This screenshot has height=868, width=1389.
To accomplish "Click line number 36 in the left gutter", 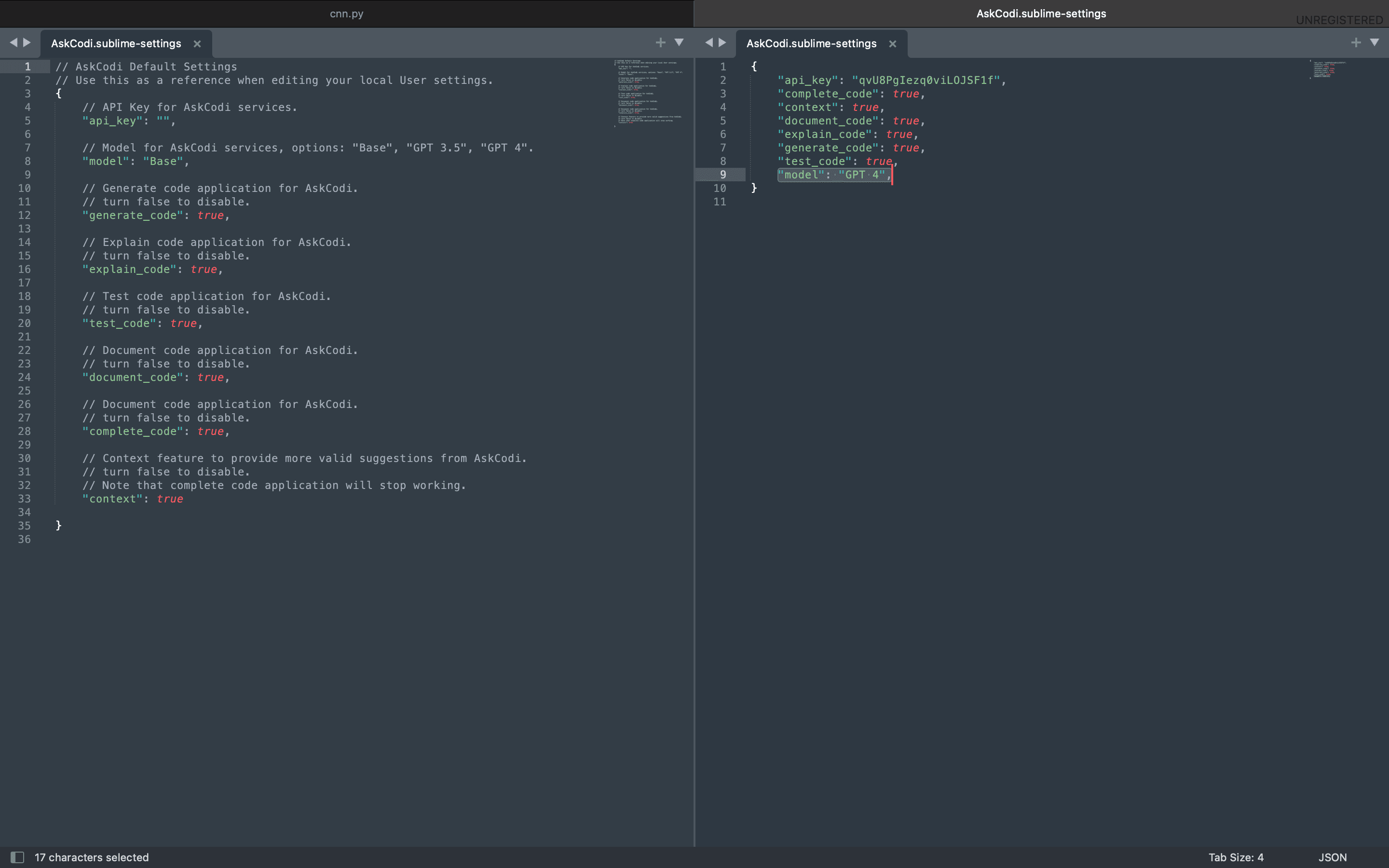I will tap(24, 539).
